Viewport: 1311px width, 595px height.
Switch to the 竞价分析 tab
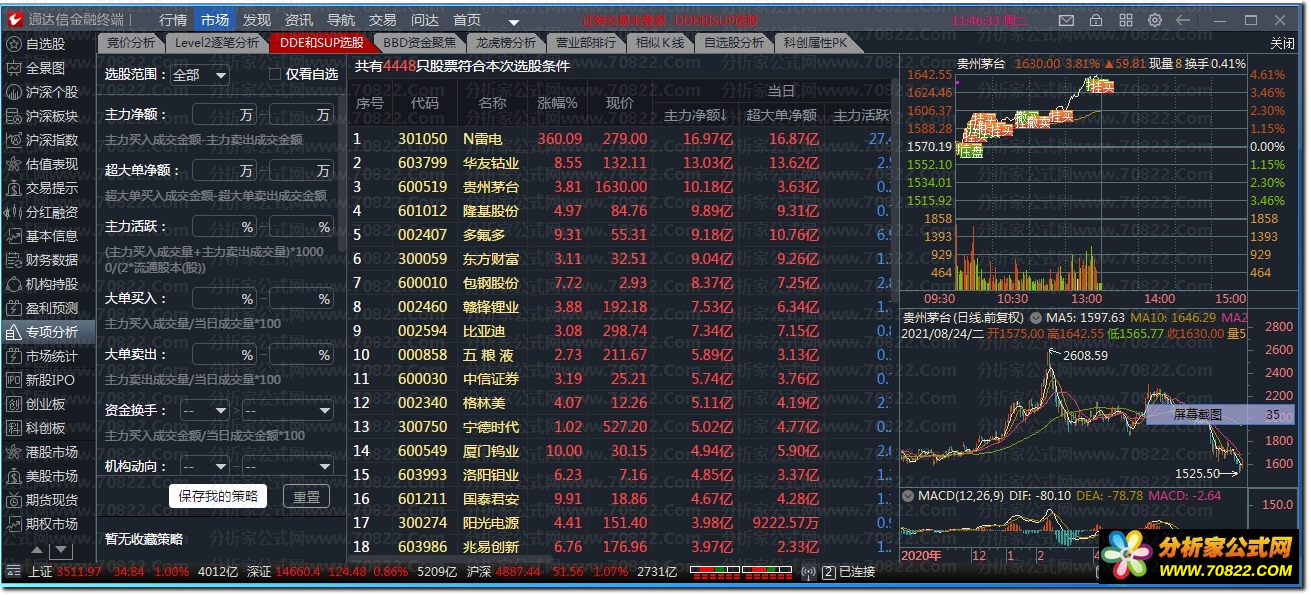tap(131, 43)
